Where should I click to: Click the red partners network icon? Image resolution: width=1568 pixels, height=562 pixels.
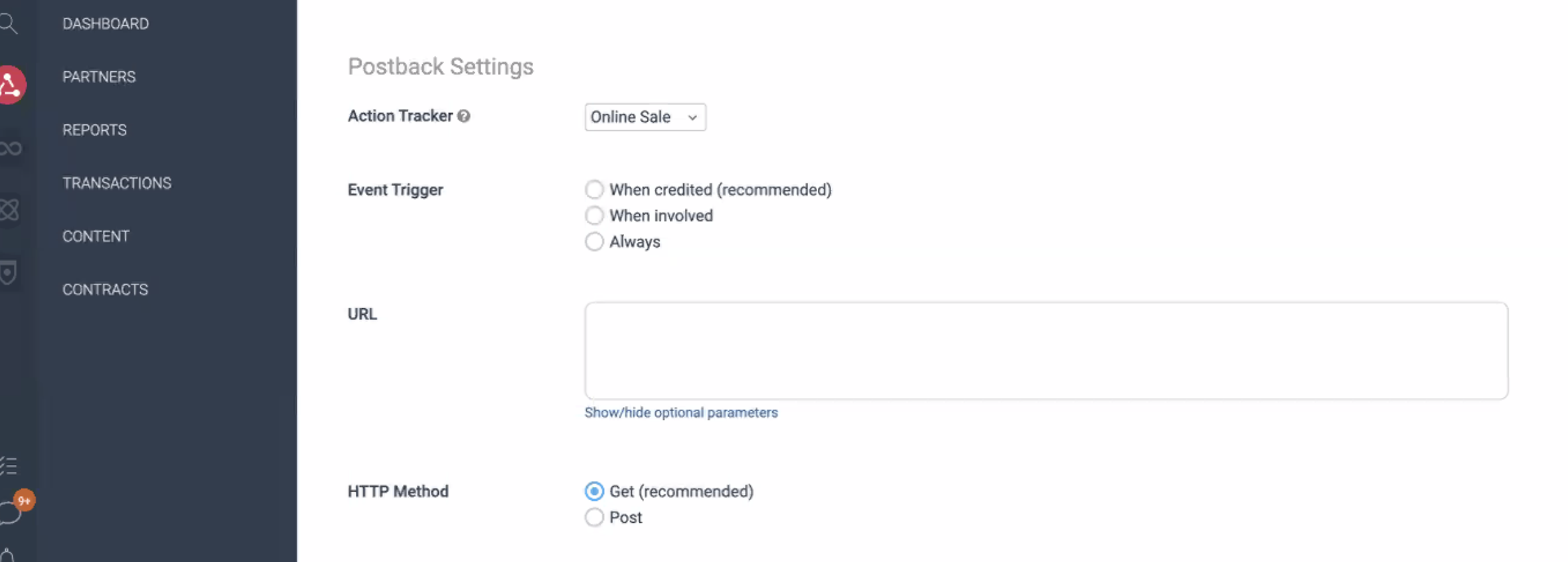tap(11, 84)
